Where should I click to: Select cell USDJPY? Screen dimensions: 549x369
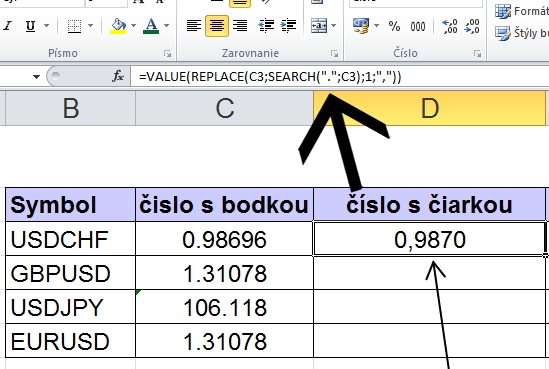(70, 307)
